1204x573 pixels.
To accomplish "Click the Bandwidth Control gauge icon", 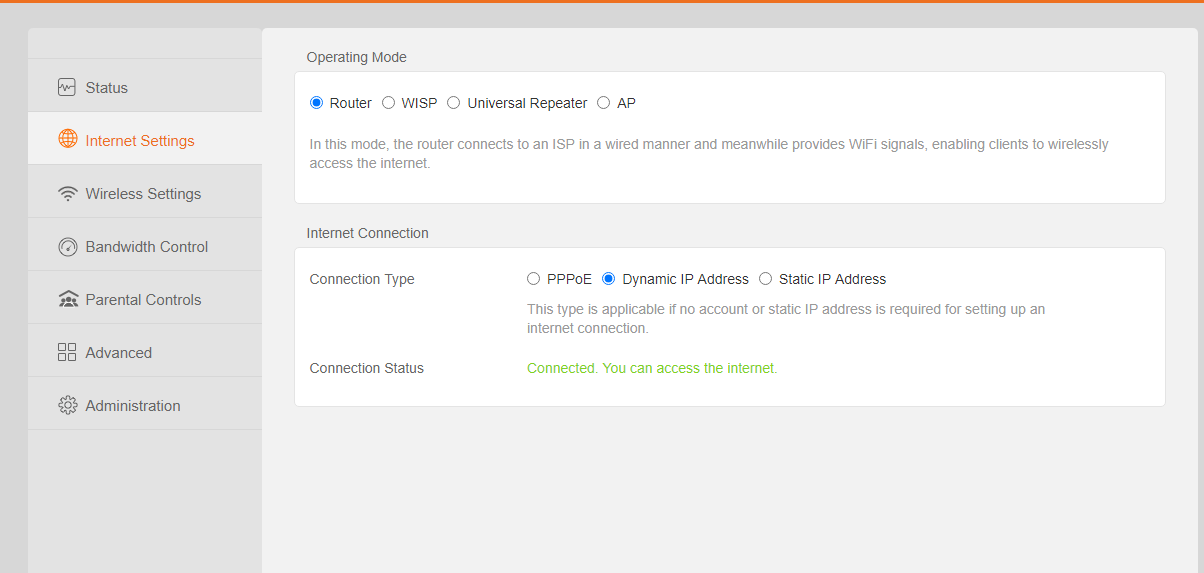I will tap(67, 246).
